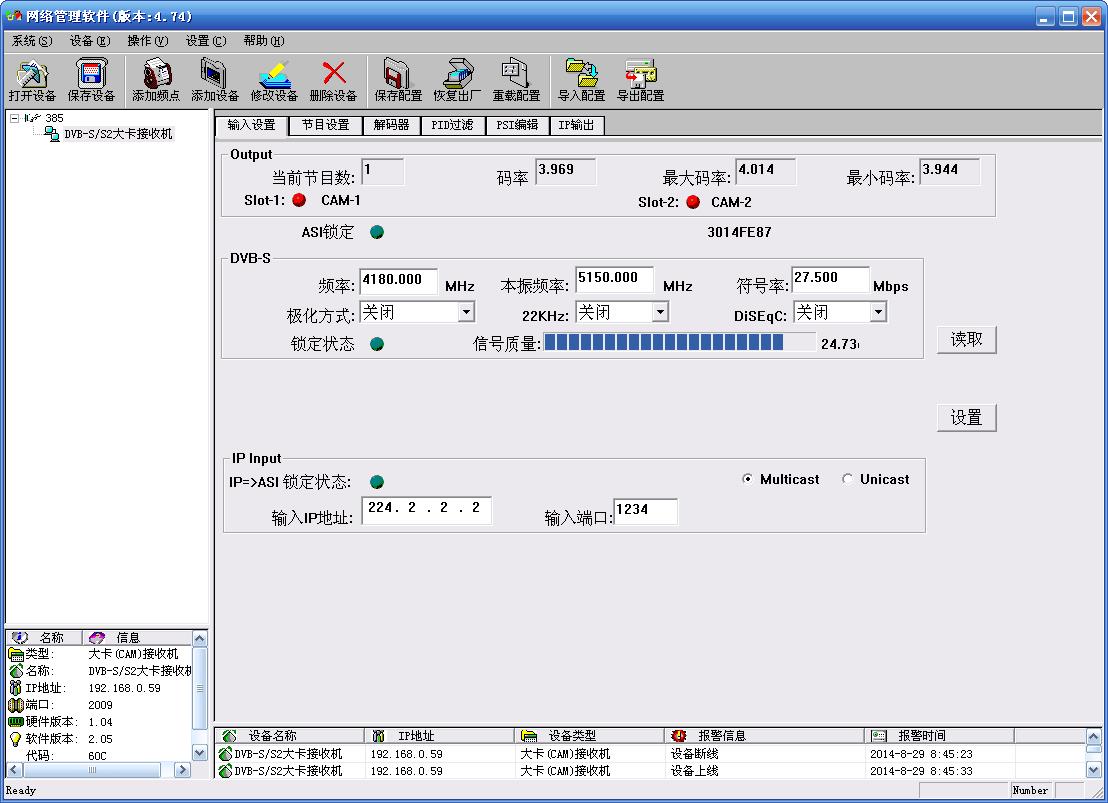This screenshot has height=803, width=1108.
Task: Click the 报警时间 column header
Action: click(938, 736)
